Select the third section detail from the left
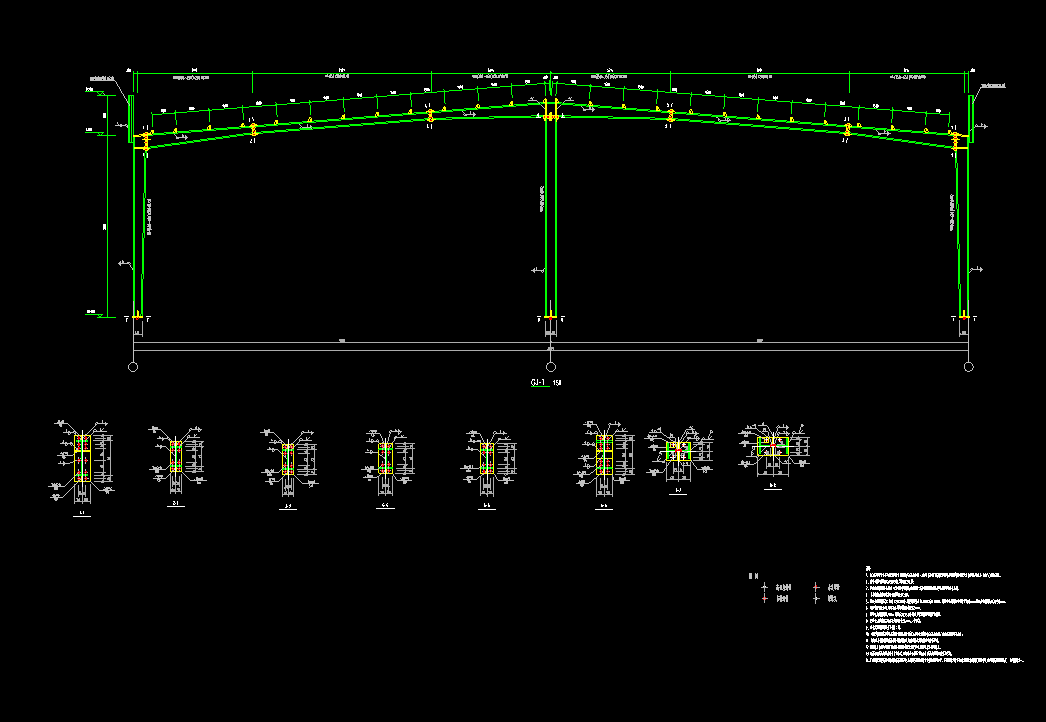 pyautogui.click(x=288, y=459)
